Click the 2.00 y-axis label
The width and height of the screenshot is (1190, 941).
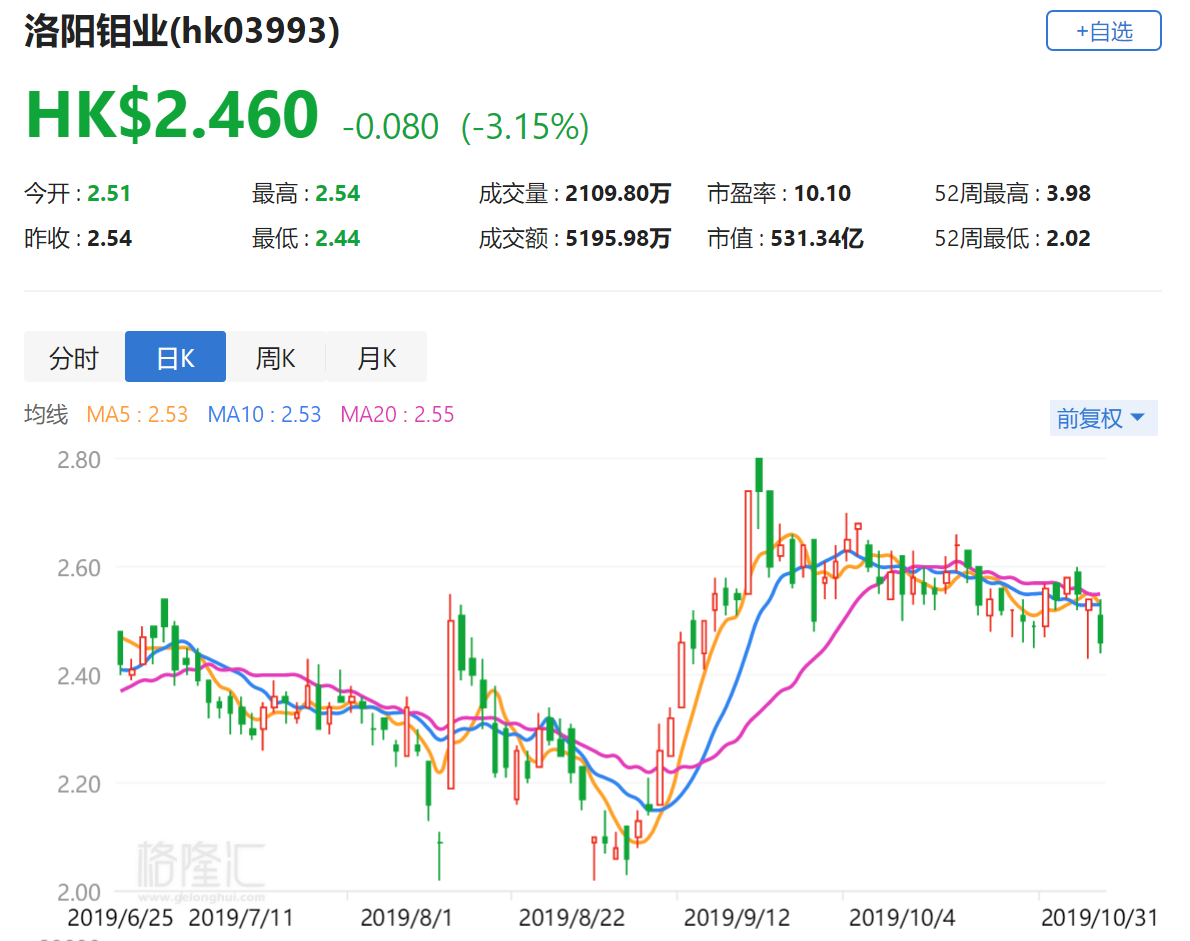click(x=79, y=892)
